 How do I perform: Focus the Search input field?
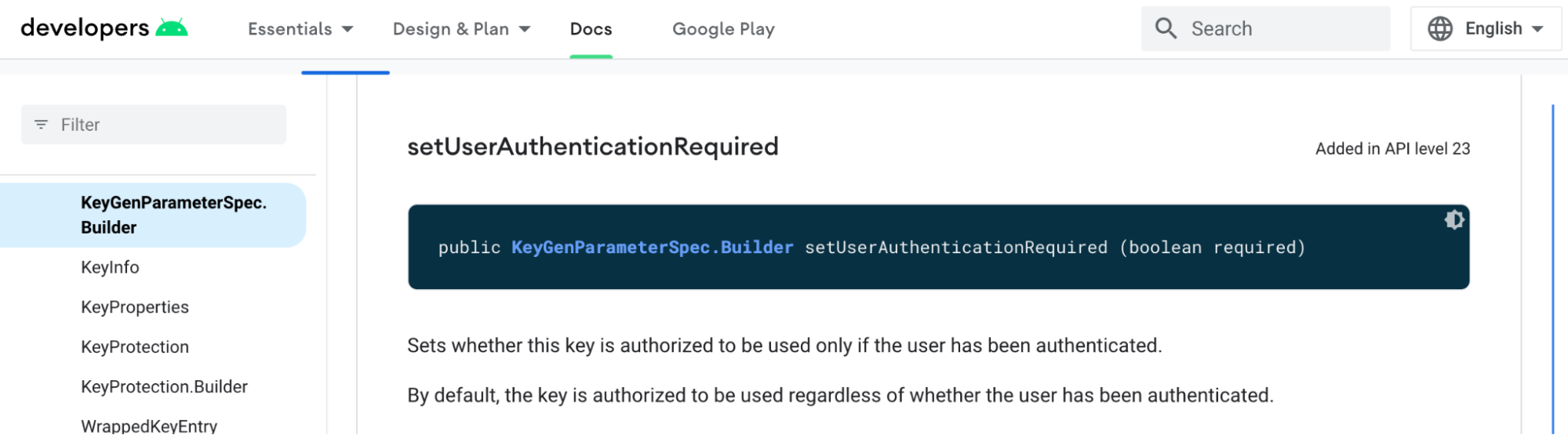1265,29
